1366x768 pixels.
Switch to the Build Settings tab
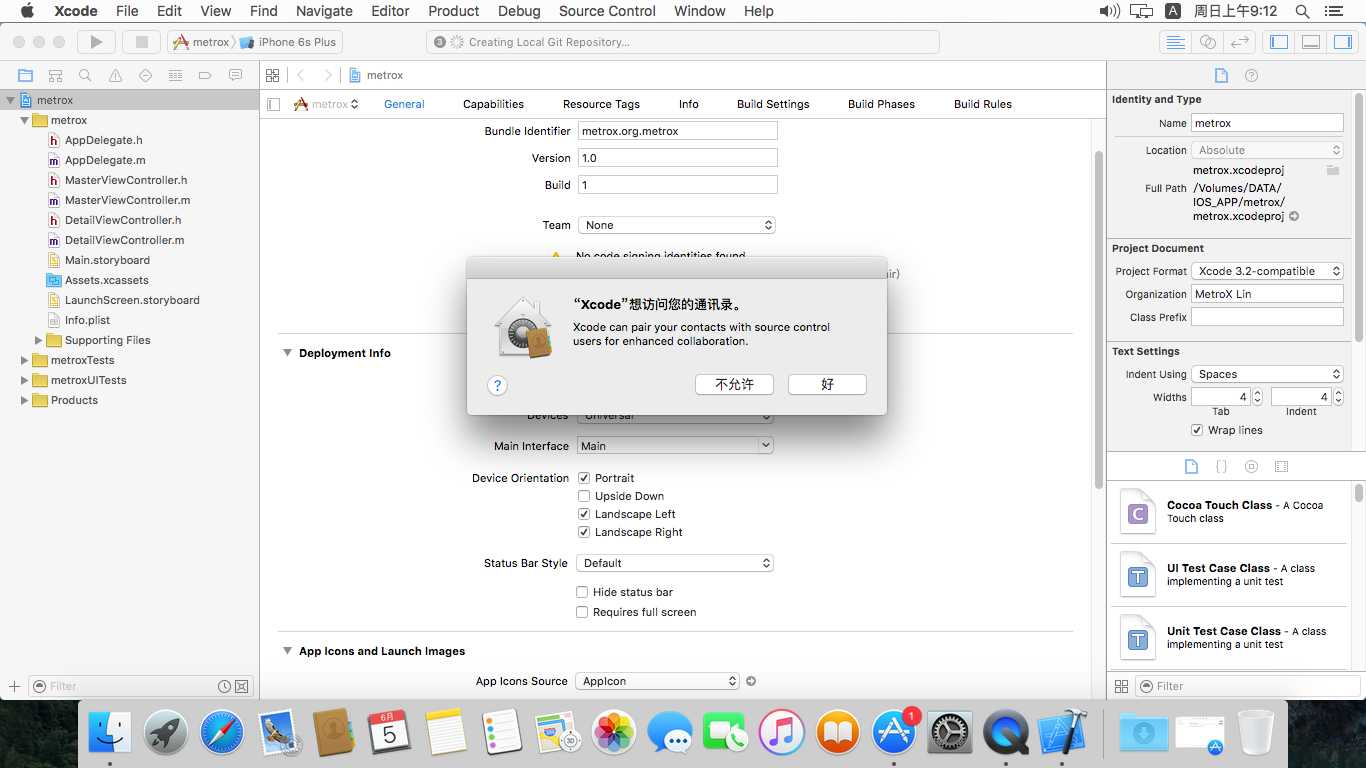pyautogui.click(x=773, y=104)
